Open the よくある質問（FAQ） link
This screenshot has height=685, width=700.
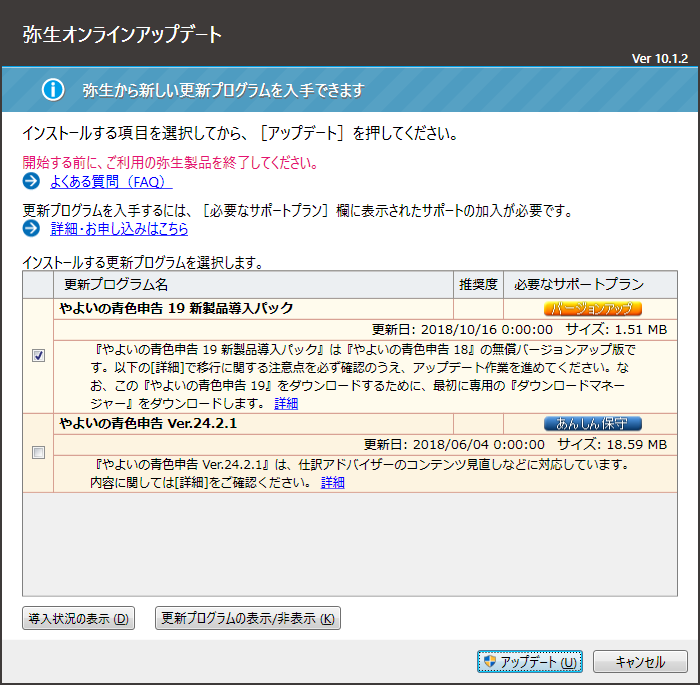(111, 182)
